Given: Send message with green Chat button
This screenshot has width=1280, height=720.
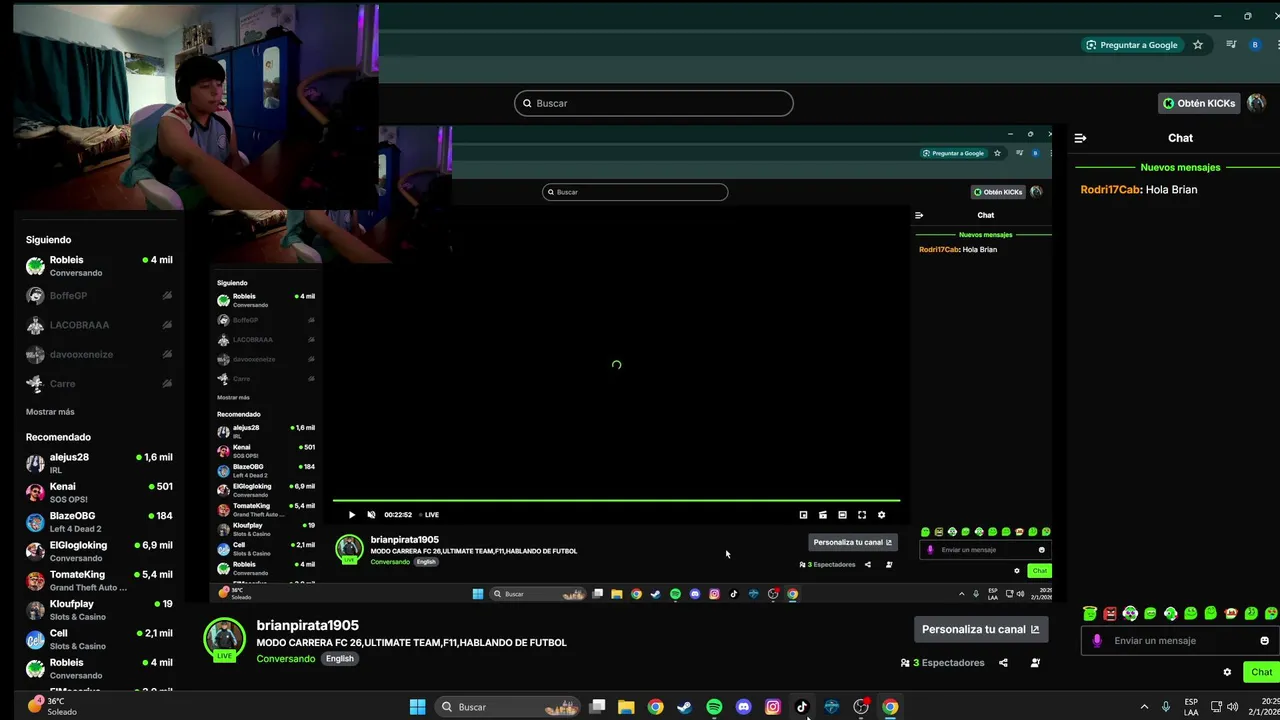Looking at the screenshot, I should pos(1261,672).
